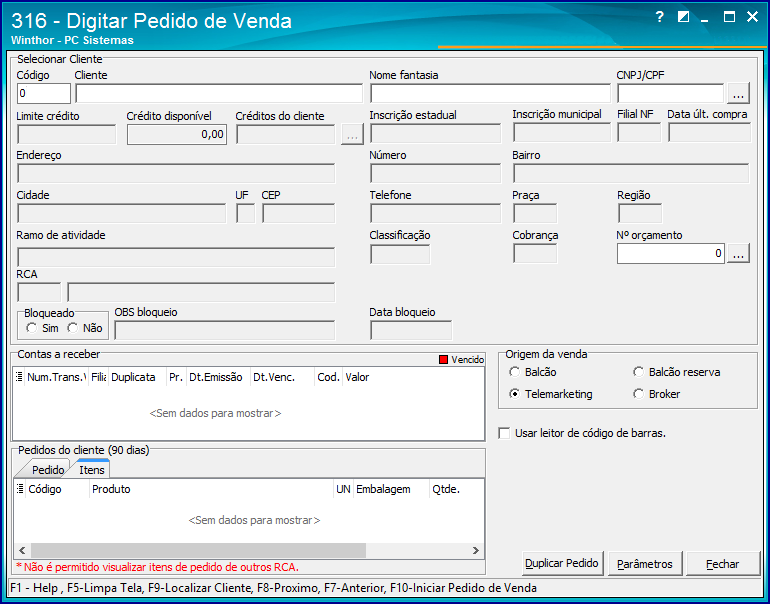Select Bloqueado Sim radio button
770x604 pixels.
pos(31,328)
